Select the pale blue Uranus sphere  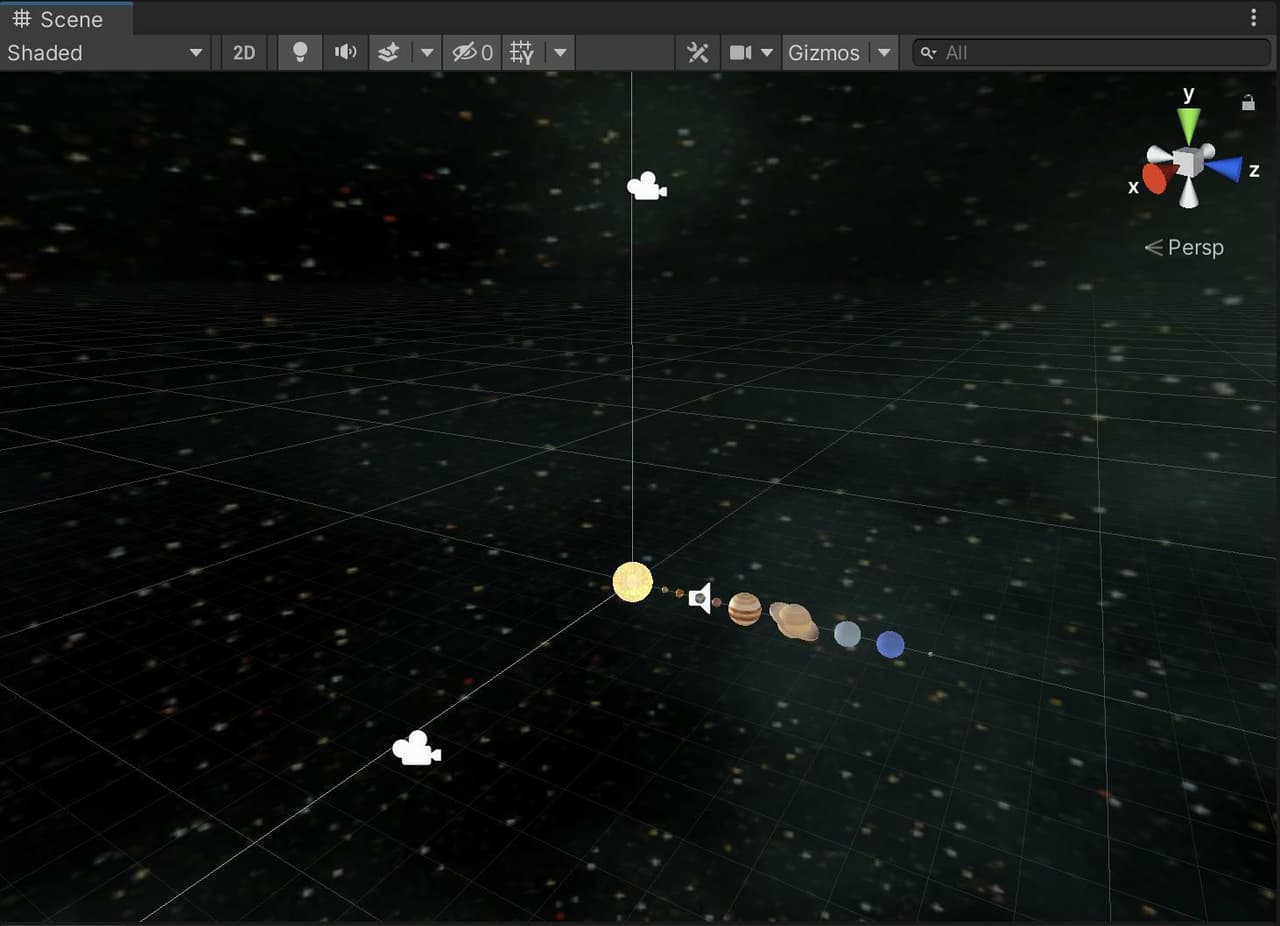point(847,634)
